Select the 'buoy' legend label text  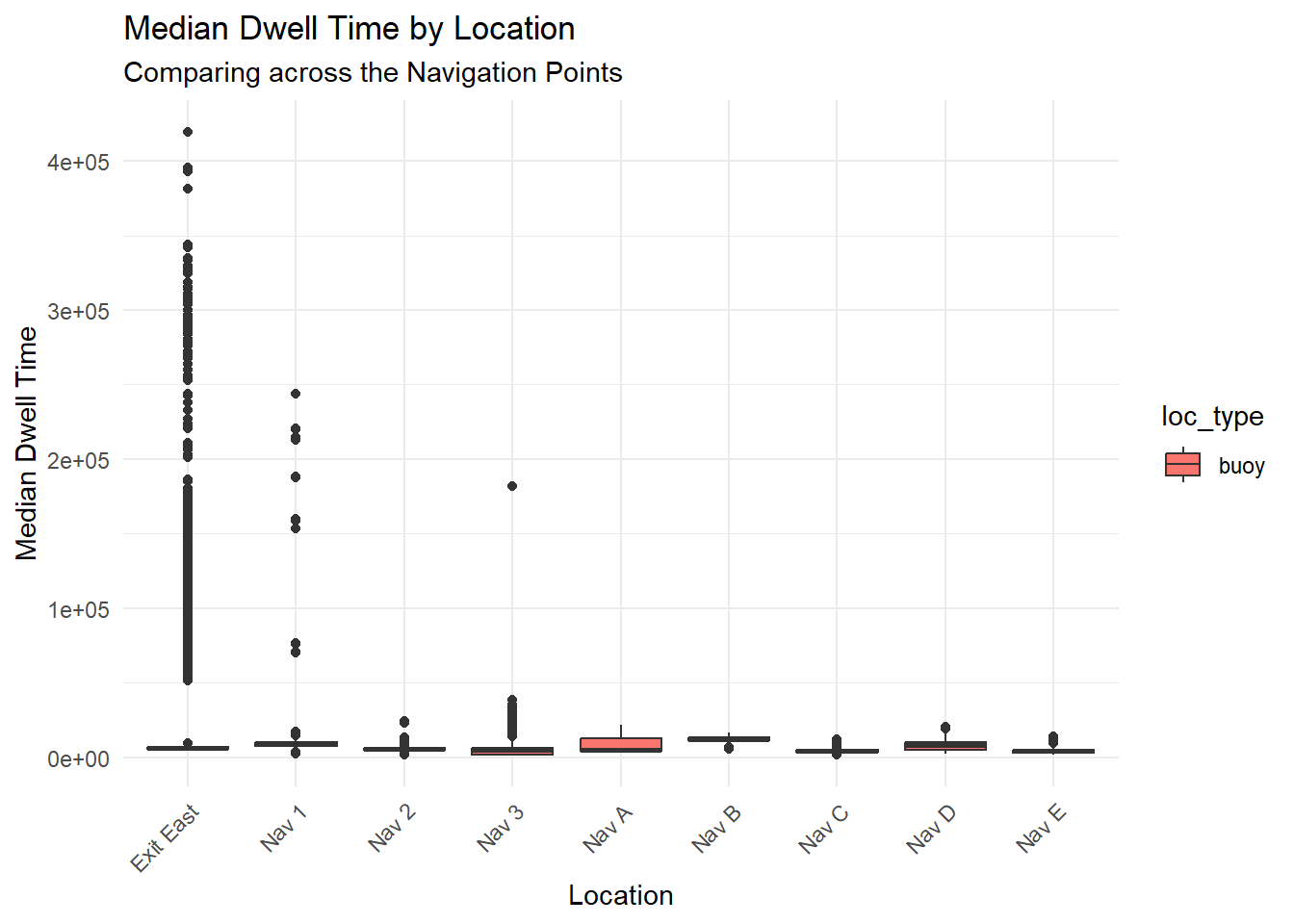pos(1241,466)
